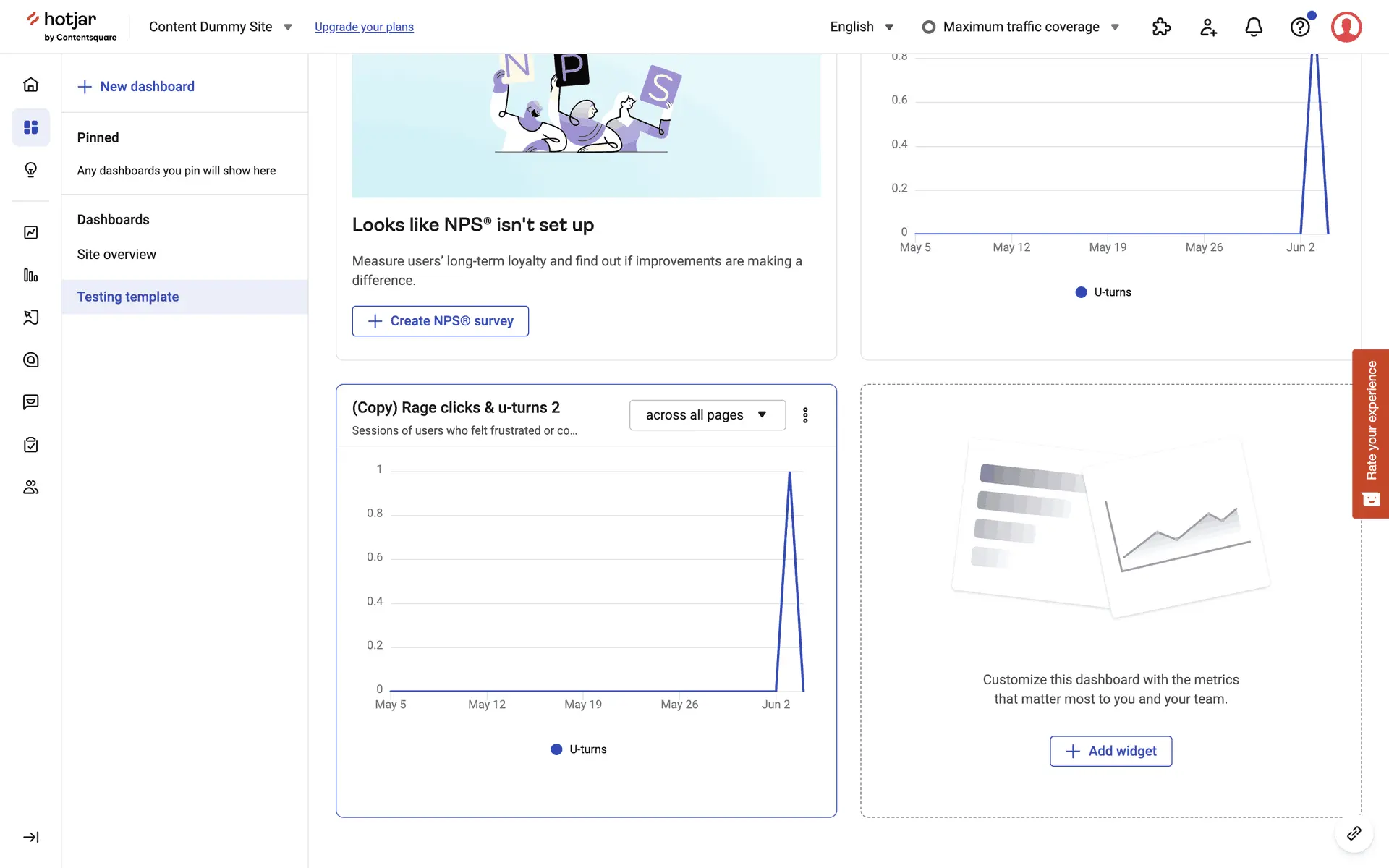
Task: Open the Surveys clipboard icon
Action: tap(30, 445)
